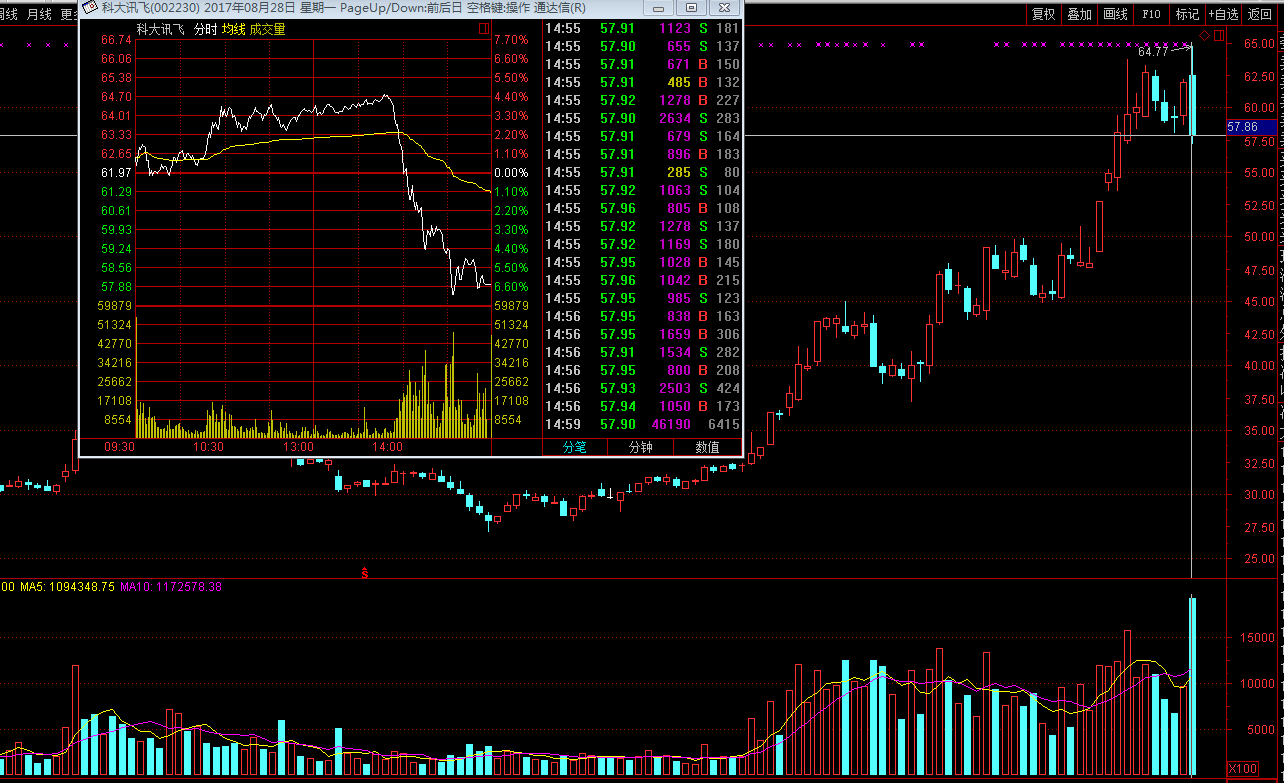Select the 14:55 trade row with volume 285
This screenshot has height=783, width=1284.
pos(642,172)
